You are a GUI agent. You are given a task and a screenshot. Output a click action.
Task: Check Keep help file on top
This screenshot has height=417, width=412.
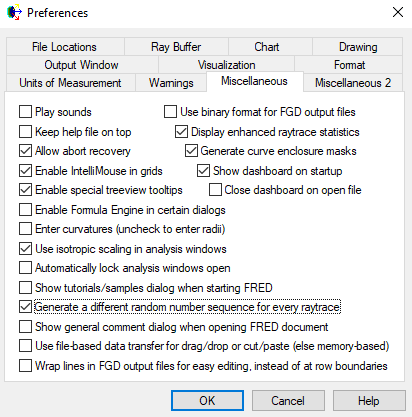(x=25, y=132)
